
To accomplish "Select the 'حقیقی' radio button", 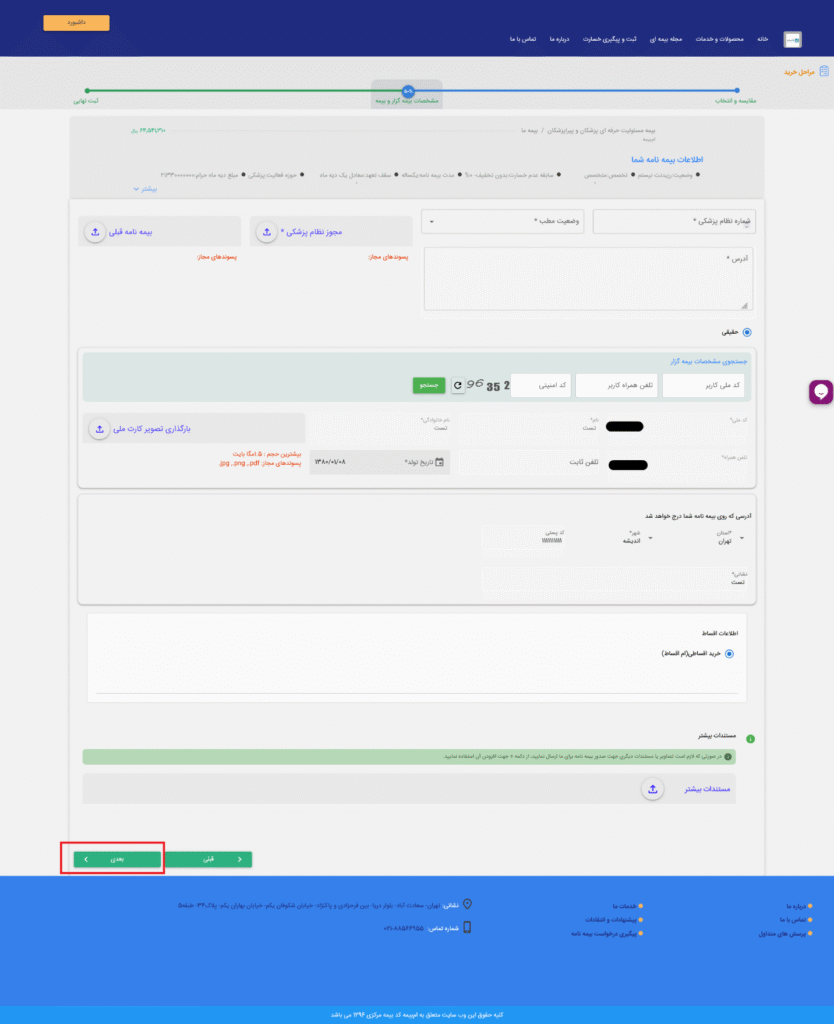I will [746, 333].
